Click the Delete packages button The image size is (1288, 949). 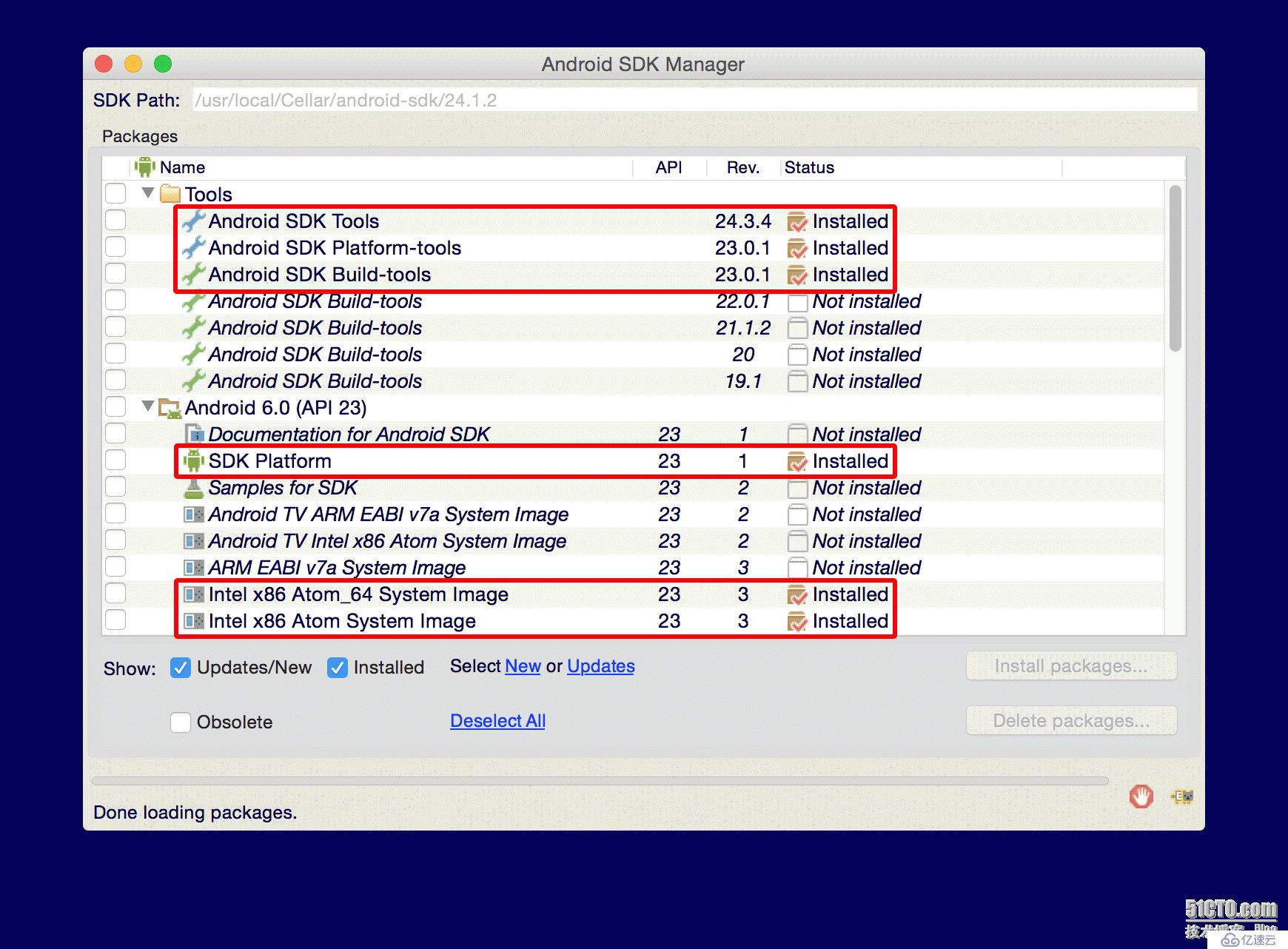click(1071, 721)
